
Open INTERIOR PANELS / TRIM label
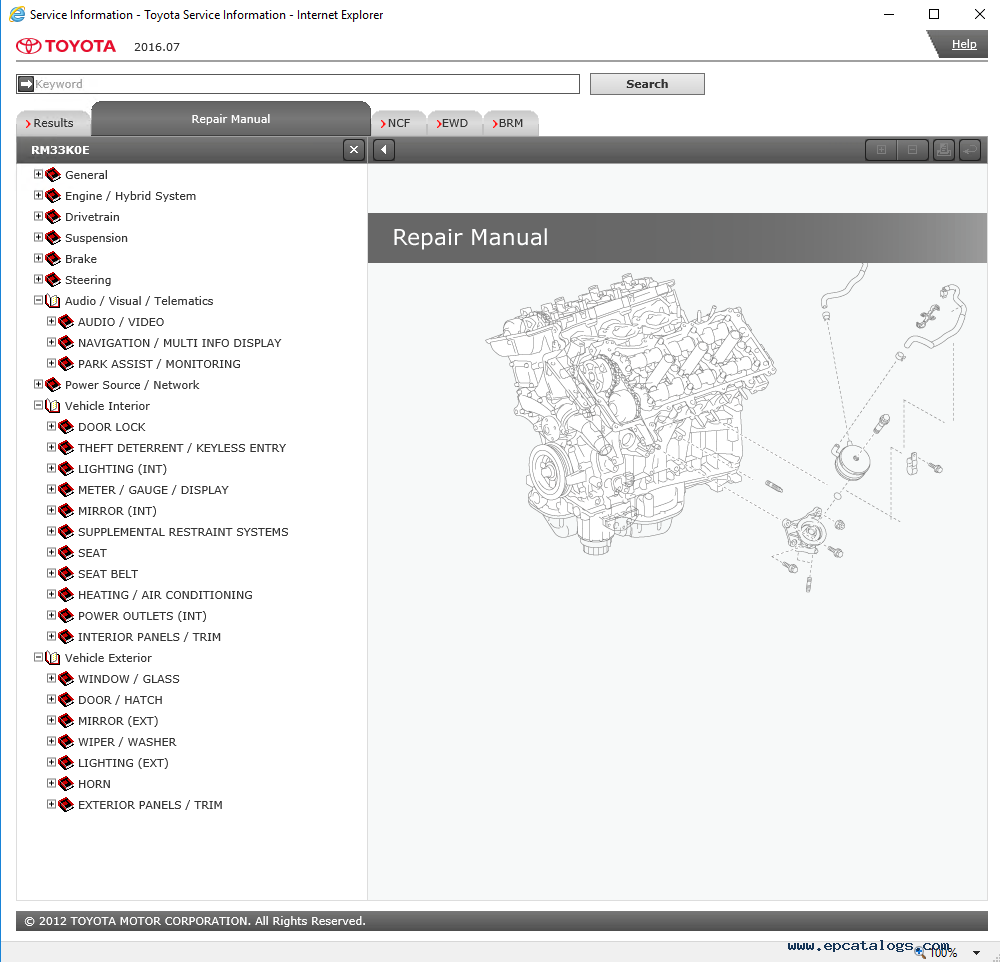pyautogui.click(x=149, y=637)
